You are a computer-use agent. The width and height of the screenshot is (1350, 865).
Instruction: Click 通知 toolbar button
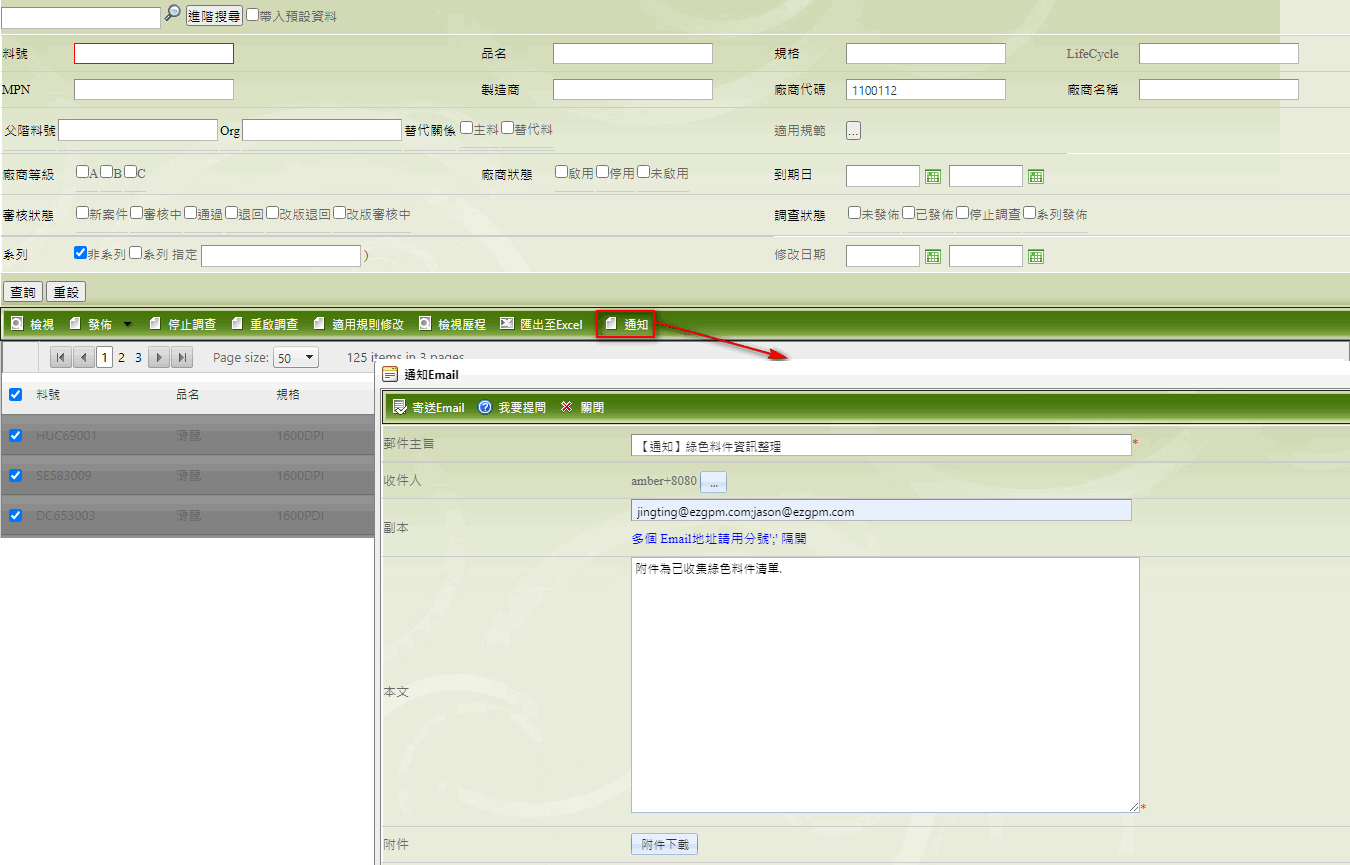pos(627,324)
